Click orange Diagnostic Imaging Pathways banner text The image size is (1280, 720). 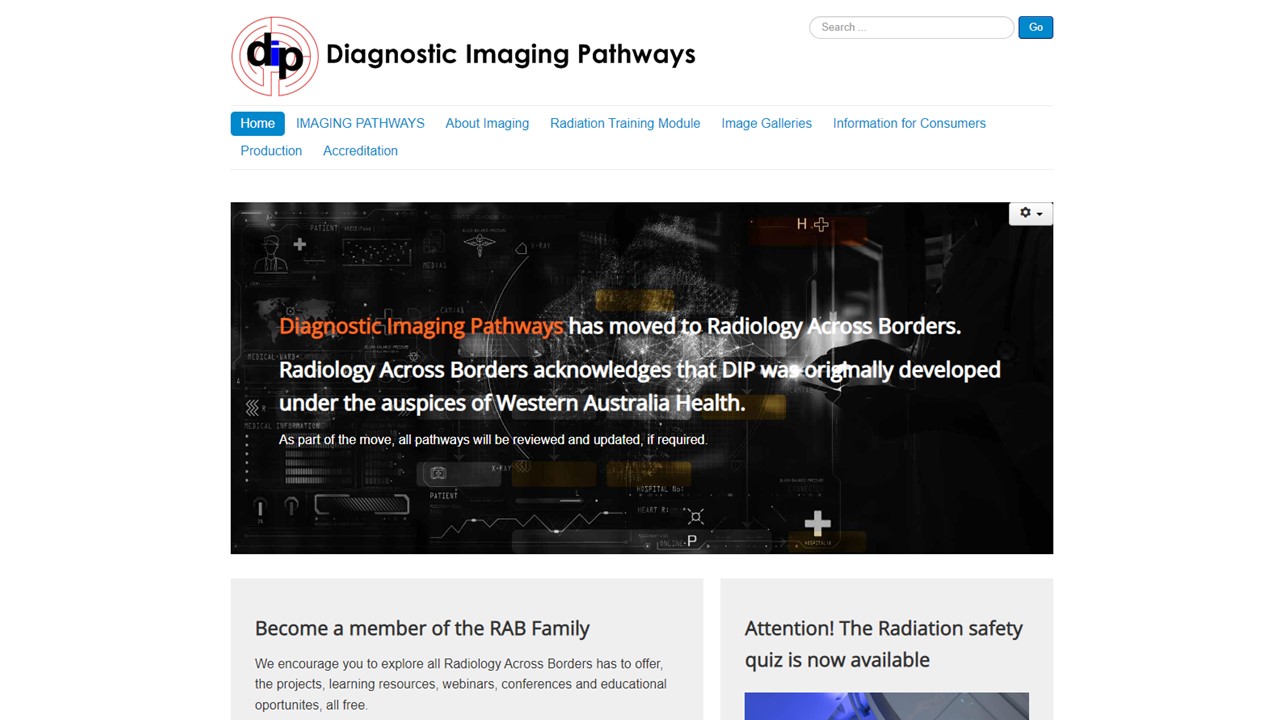pos(421,326)
